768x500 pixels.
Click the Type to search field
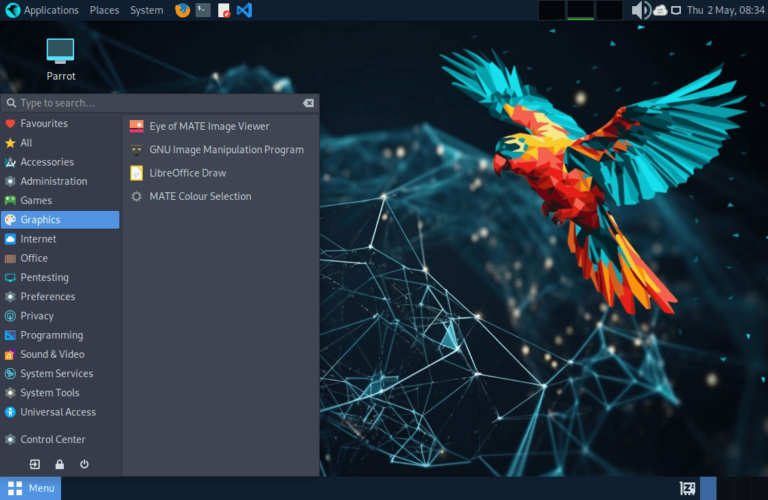(x=160, y=103)
